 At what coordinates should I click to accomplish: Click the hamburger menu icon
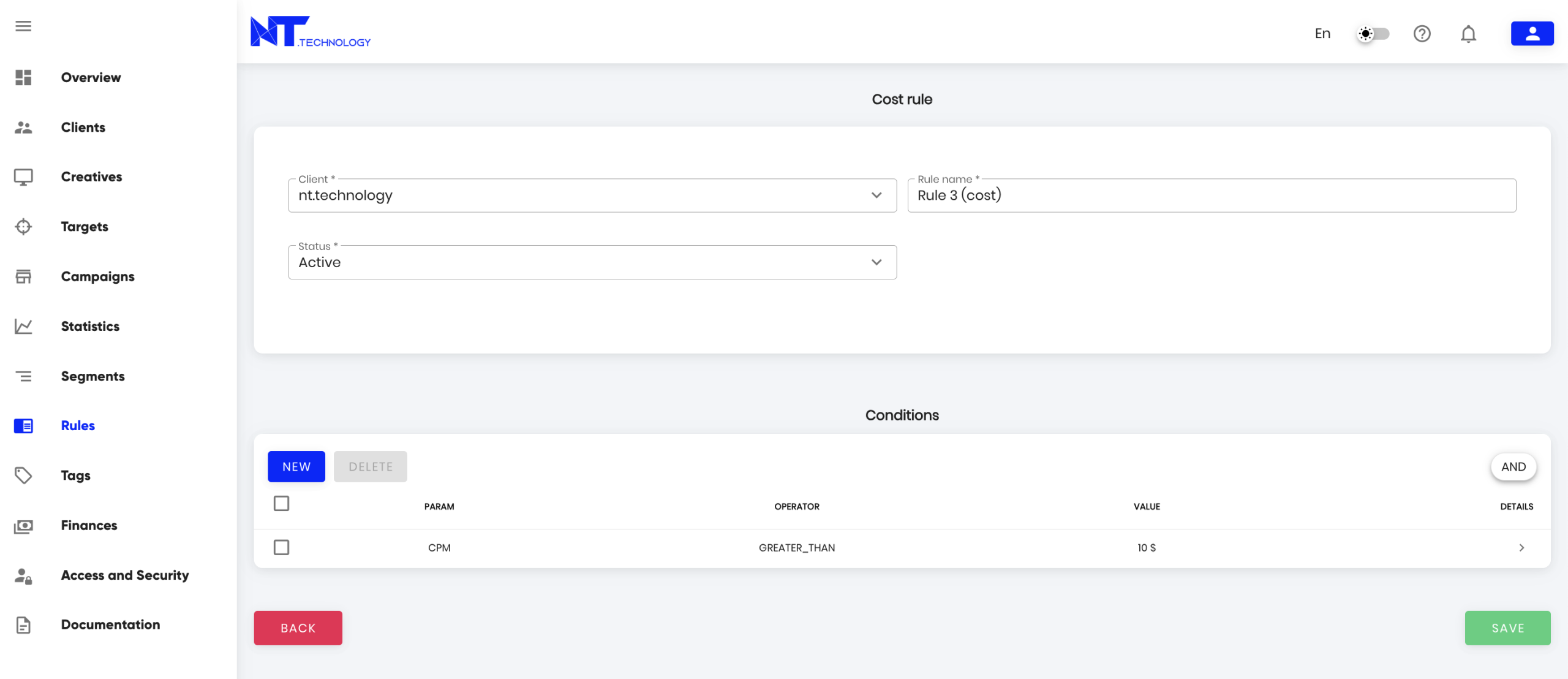(23, 26)
